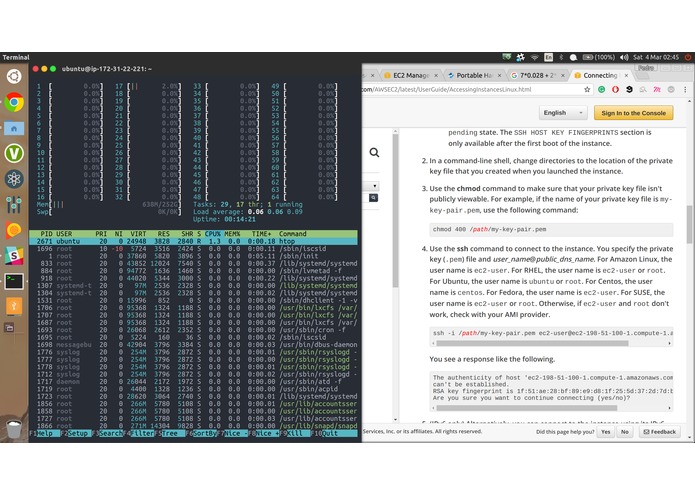Click the red O Chrome extension icon
This screenshot has width=695, height=494.
615,89
